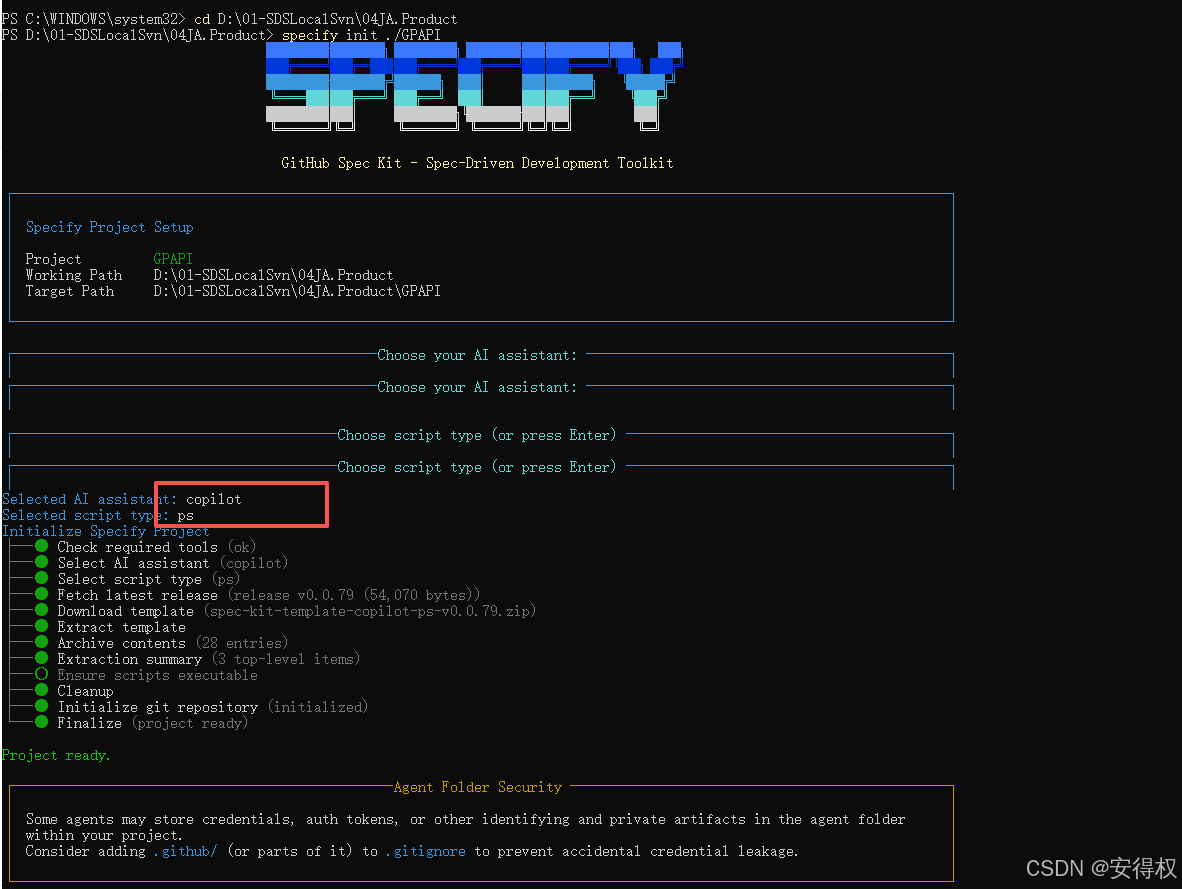The width and height of the screenshot is (1182, 889).
Task: Click hollow circle beside Ensure scripts executable
Action: point(41,674)
